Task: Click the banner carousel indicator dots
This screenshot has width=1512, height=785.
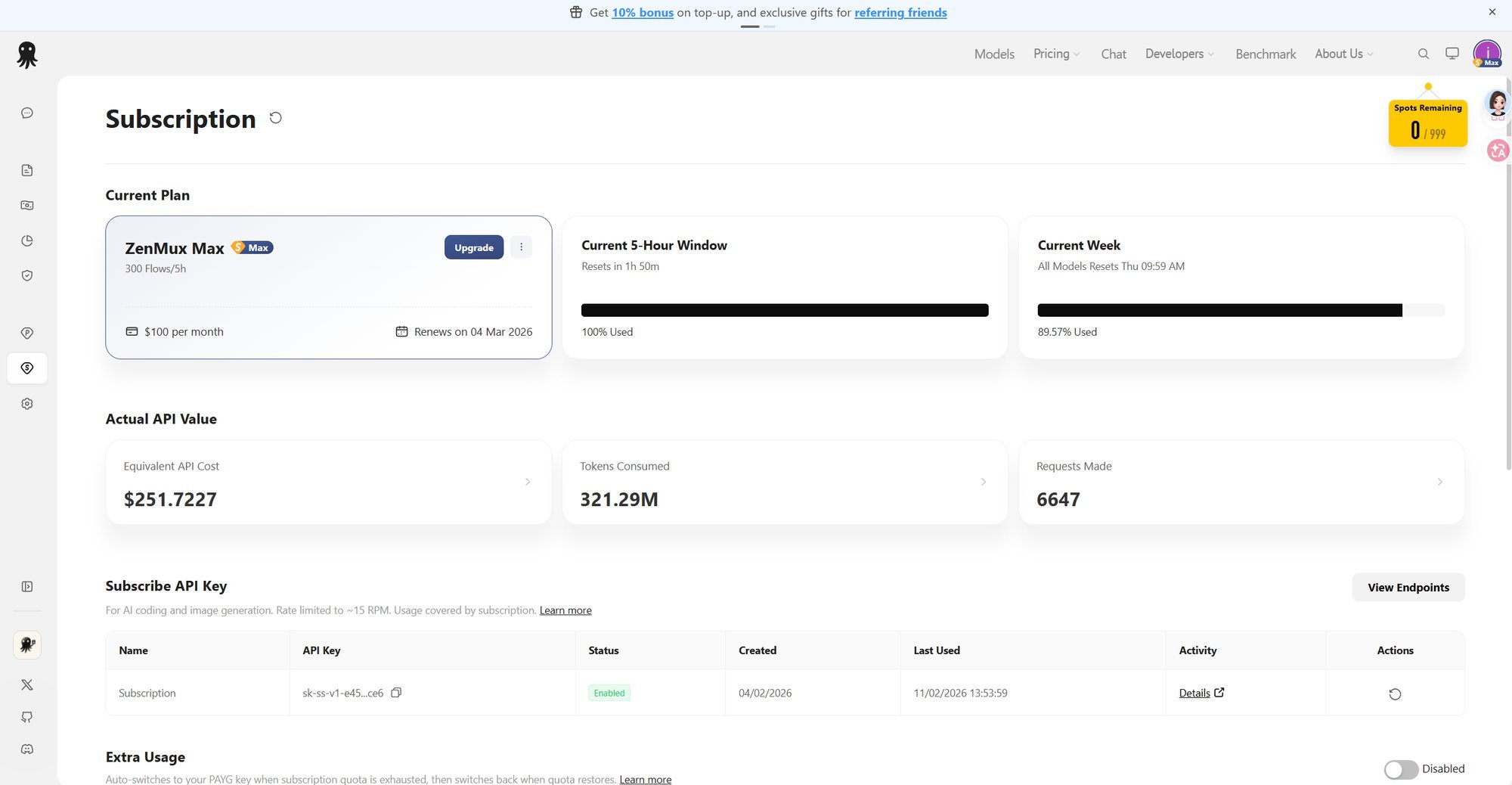Action: [758, 26]
